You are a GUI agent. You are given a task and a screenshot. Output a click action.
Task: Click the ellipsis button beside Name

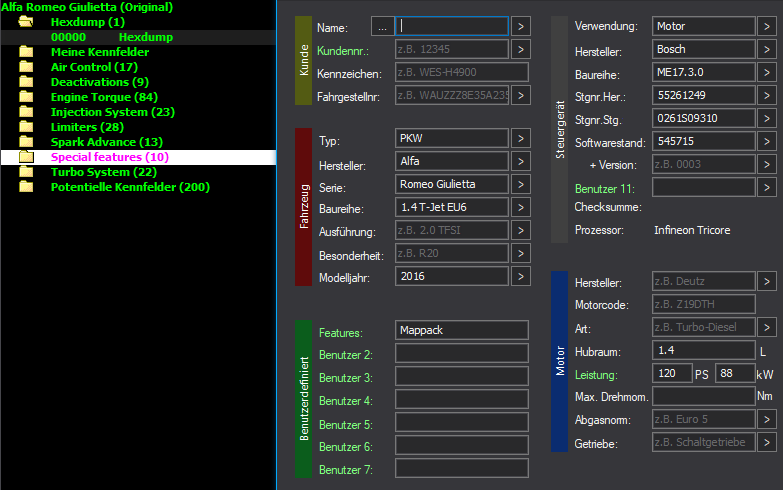[x=382, y=26]
